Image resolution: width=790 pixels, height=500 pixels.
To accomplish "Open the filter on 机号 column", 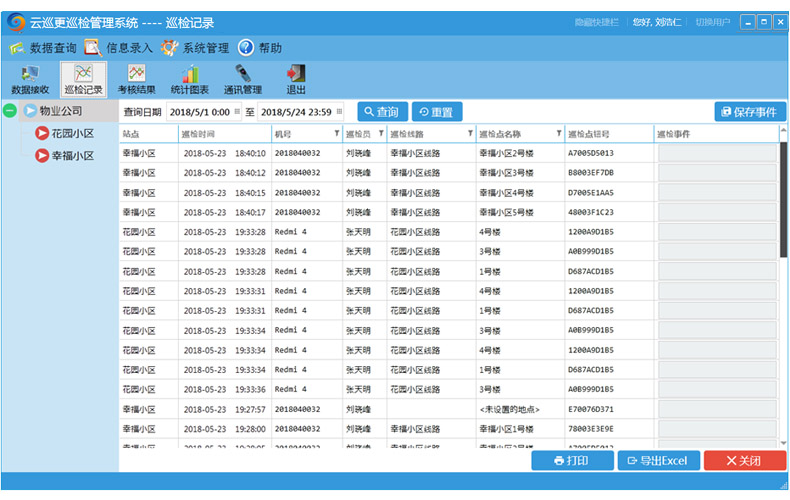I will (x=337, y=134).
